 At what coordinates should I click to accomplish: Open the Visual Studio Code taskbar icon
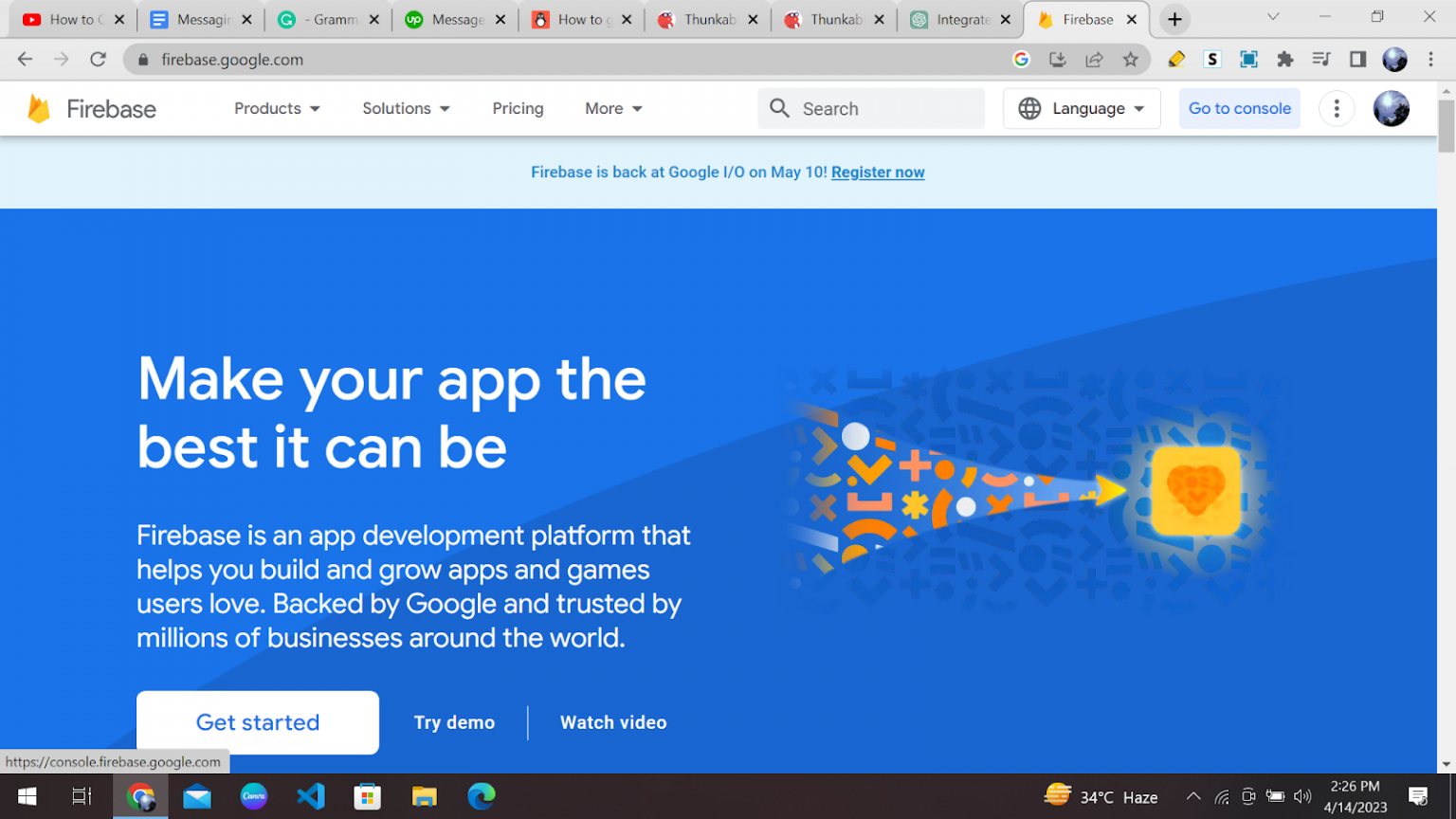pos(311,796)
